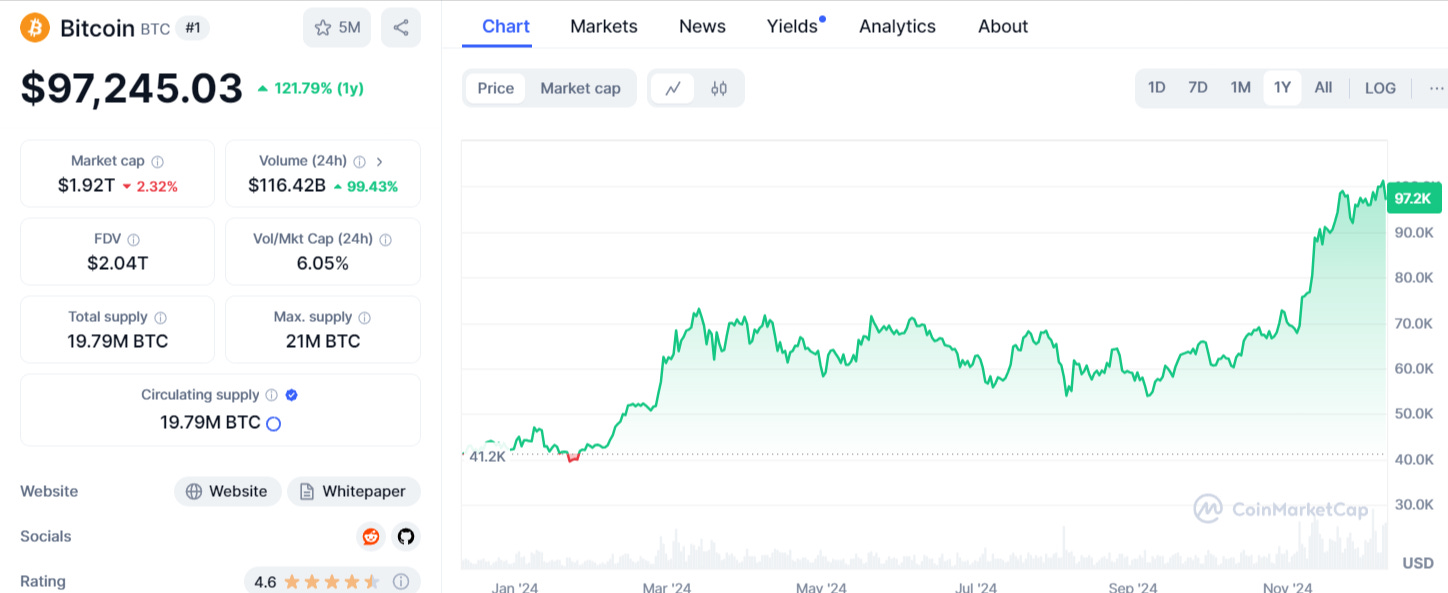
Task: Click the 121.79% (1y) change text
Action: (x=319, y=88)
